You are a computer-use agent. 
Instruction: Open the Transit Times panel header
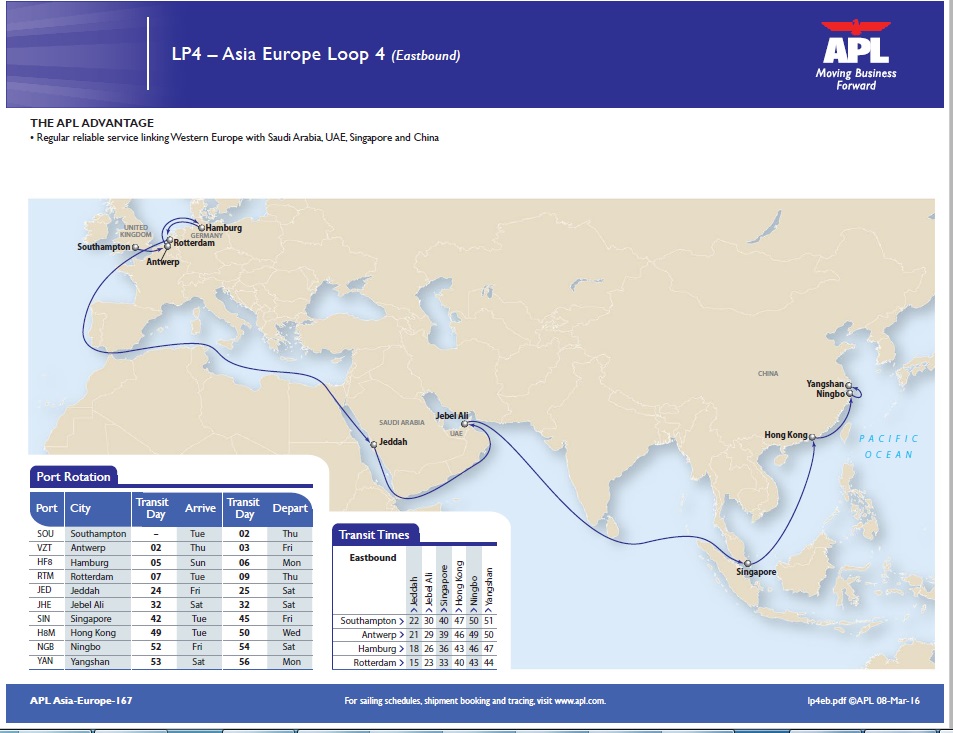point(372,534)
